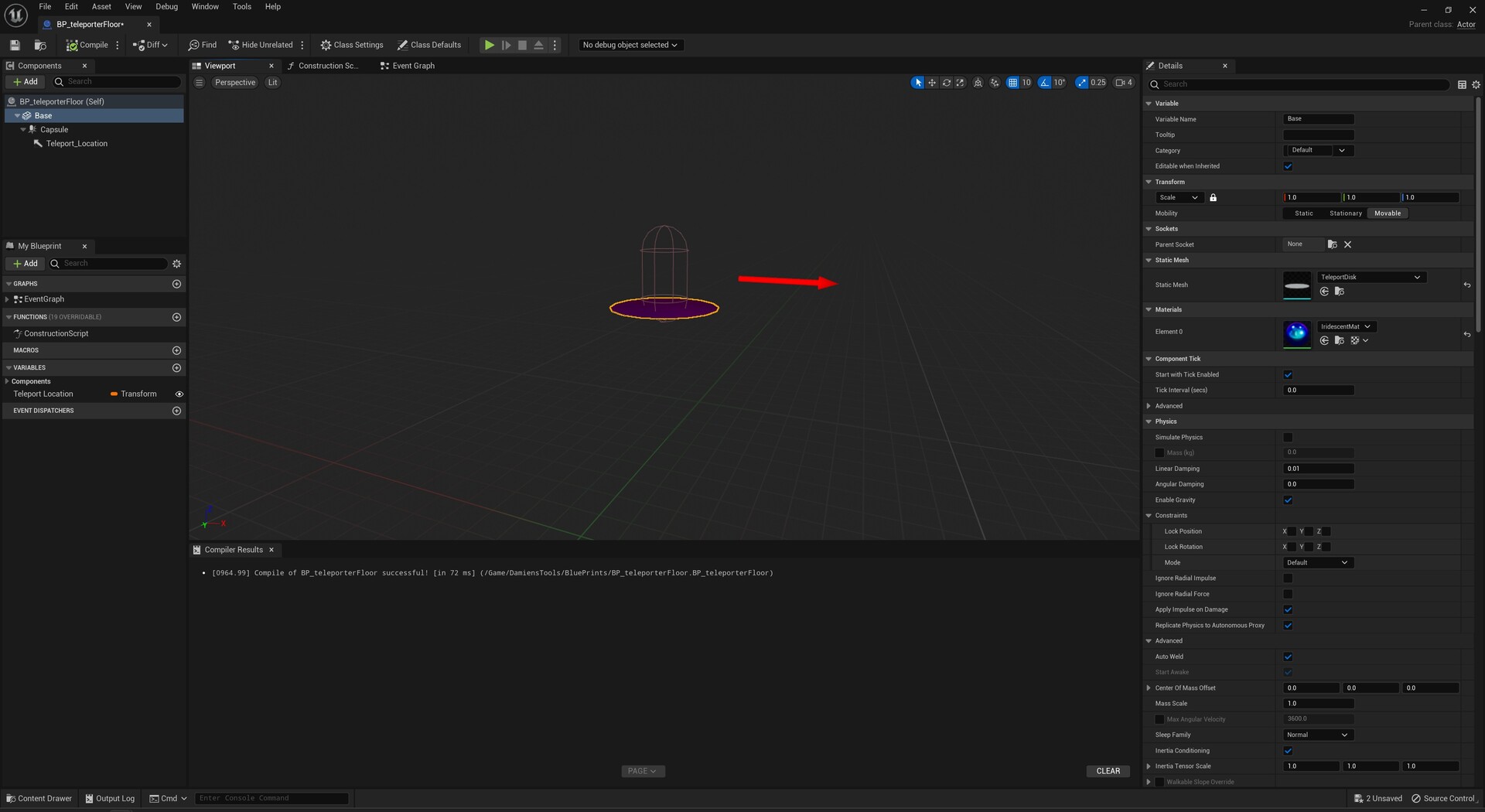Select the Move transform tool
This screenshot has height=812, width=1485.
931,82
